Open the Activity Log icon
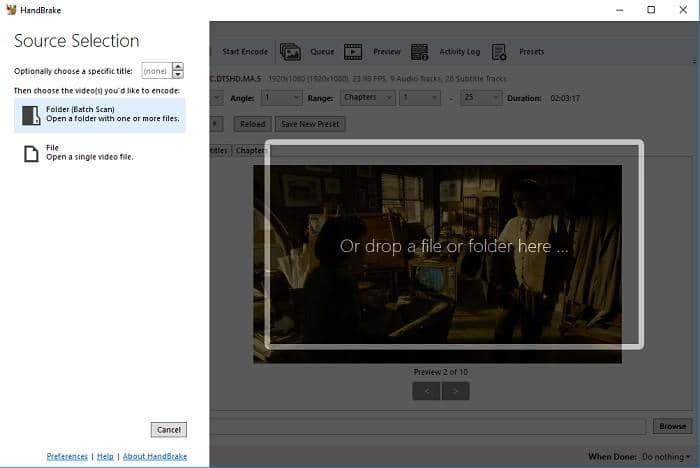 click(420, 52)
